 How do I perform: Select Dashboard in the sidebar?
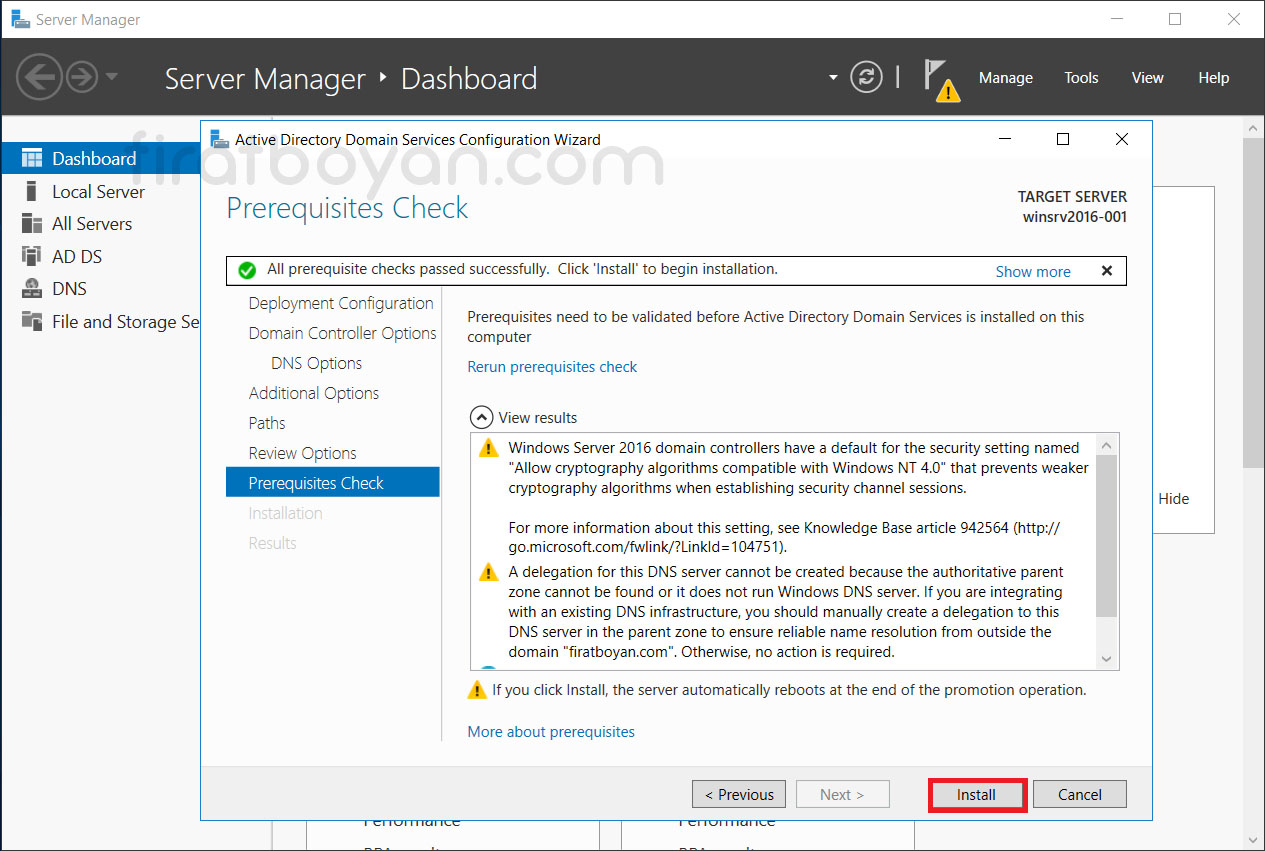click(x=100, y=158)
